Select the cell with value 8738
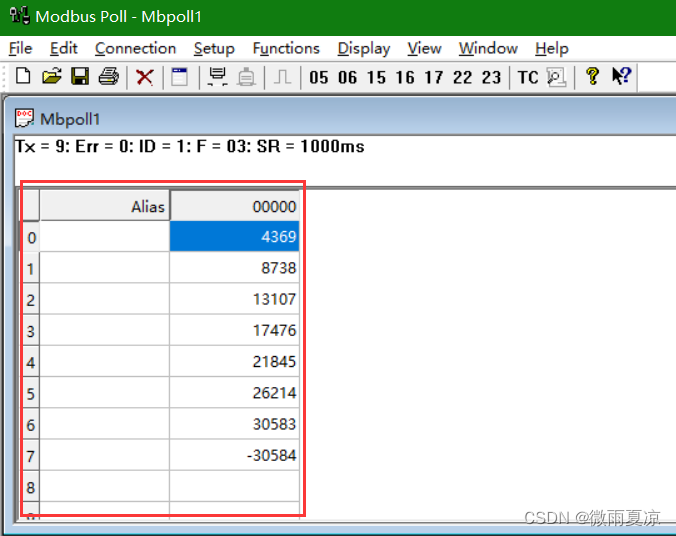Image resolution: width=676 pixels, height=536 pixels. [x=235, y=268]
